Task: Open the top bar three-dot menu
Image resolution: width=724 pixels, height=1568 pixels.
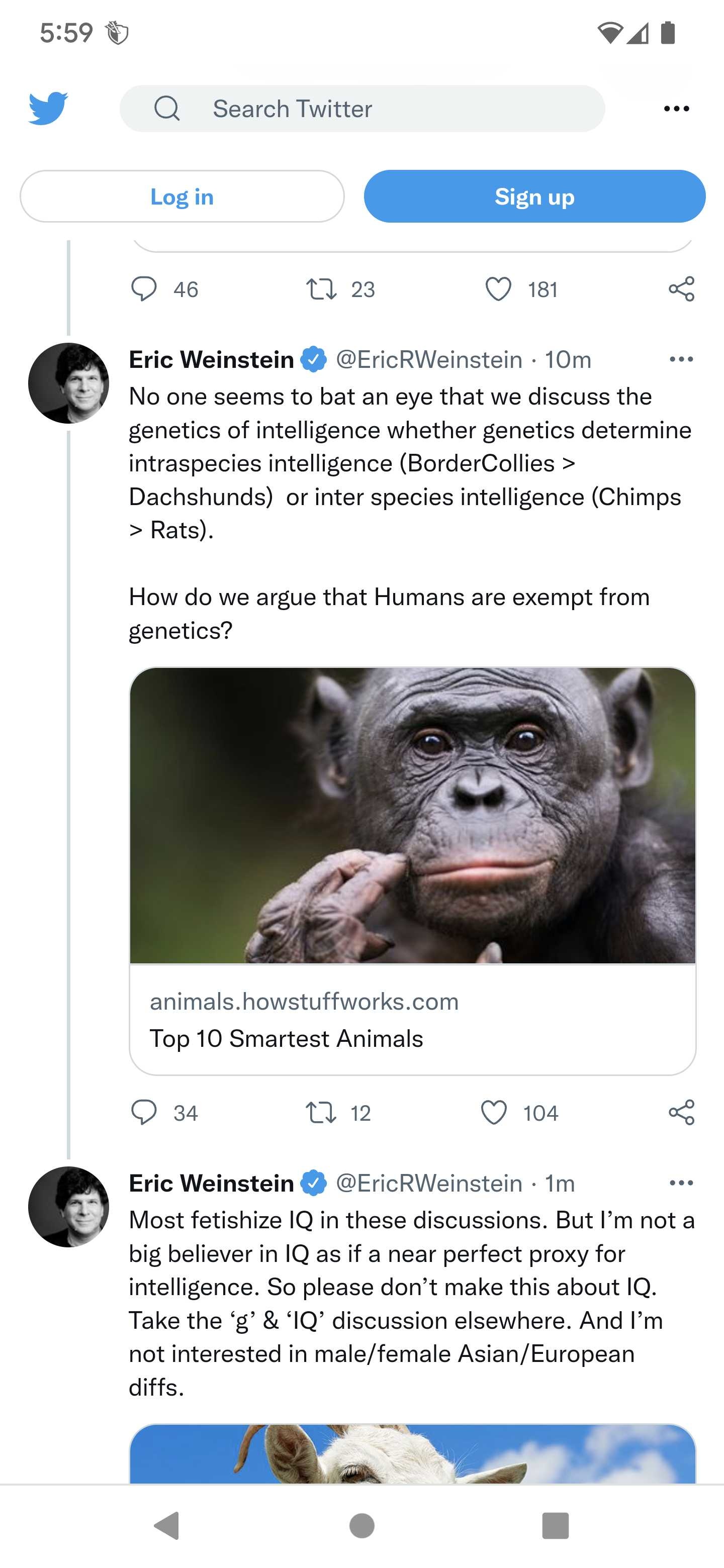Action: [x=677, y=109]
